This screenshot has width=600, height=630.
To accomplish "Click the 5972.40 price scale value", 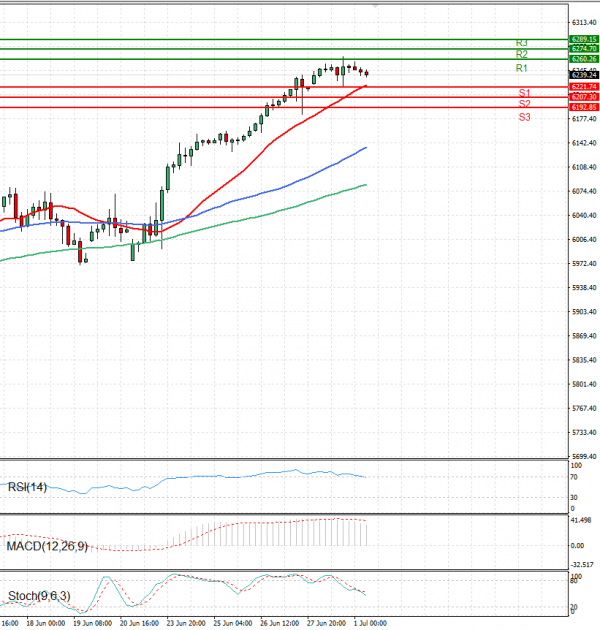I will [584, 264].
